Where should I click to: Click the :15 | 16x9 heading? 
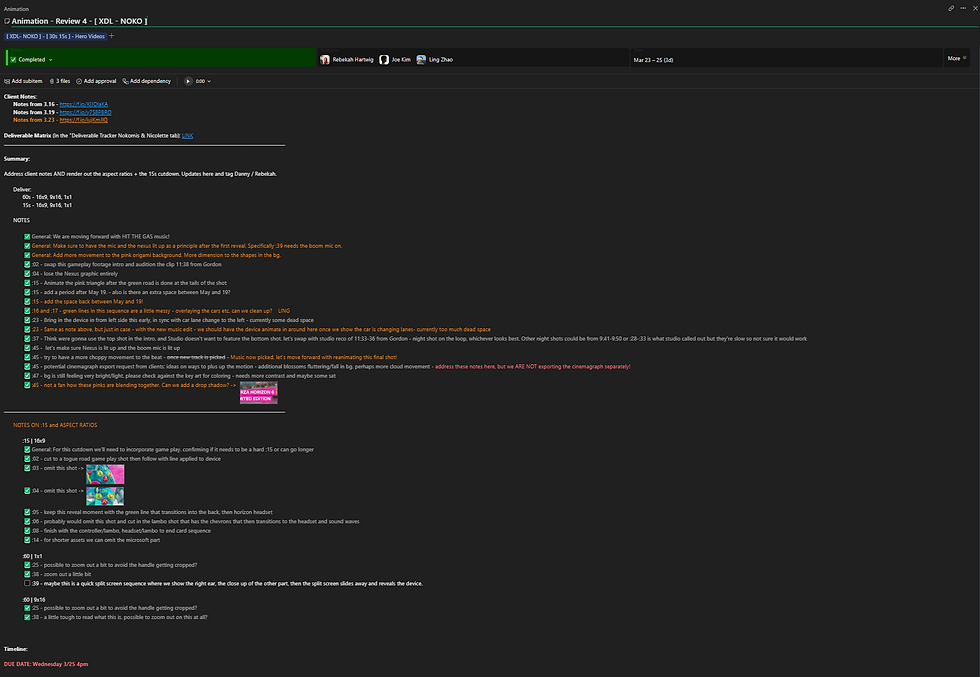coord(34,441)
